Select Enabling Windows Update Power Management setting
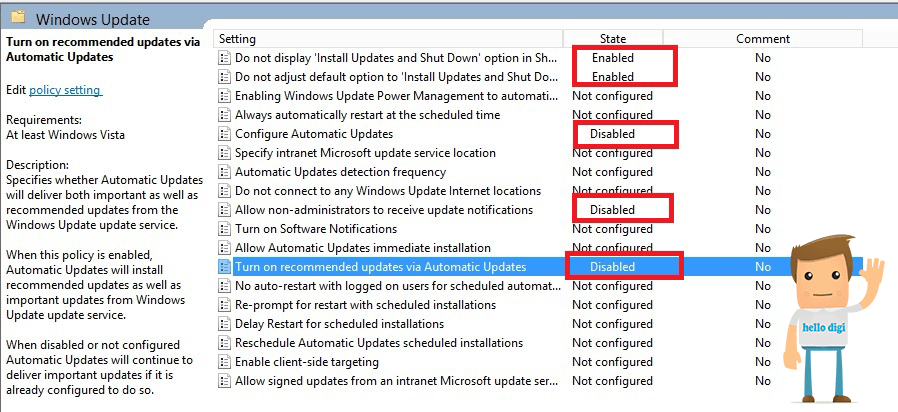This screenshot has height=412, width=898. click(539, 96)
